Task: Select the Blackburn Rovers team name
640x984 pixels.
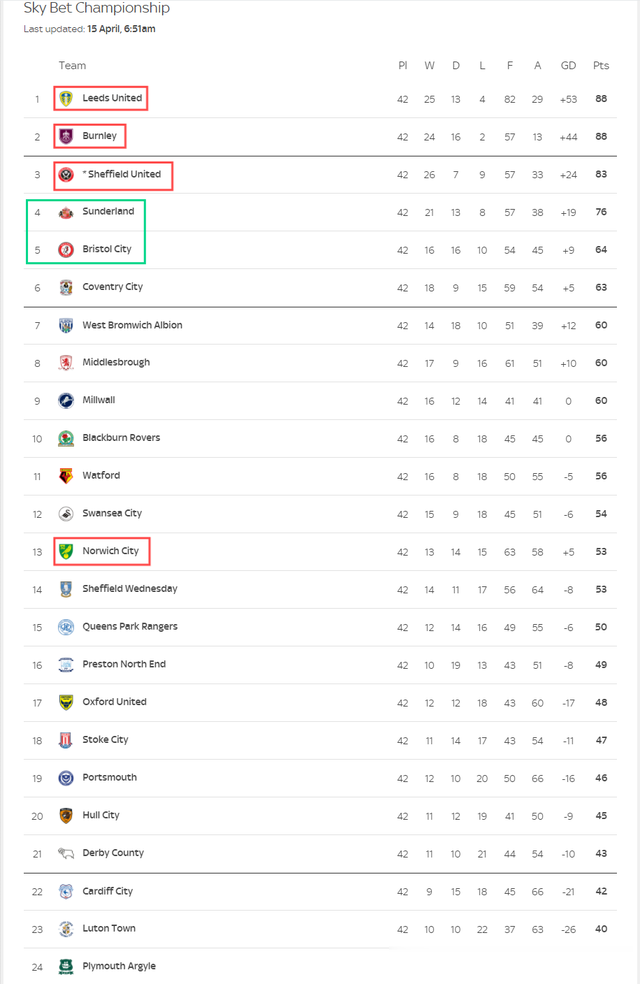Action: [x=121, y=437]
